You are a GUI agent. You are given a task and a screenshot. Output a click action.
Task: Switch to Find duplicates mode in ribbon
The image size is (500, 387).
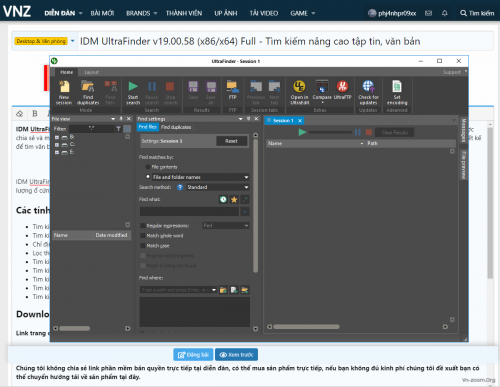[x=88, y=93]
